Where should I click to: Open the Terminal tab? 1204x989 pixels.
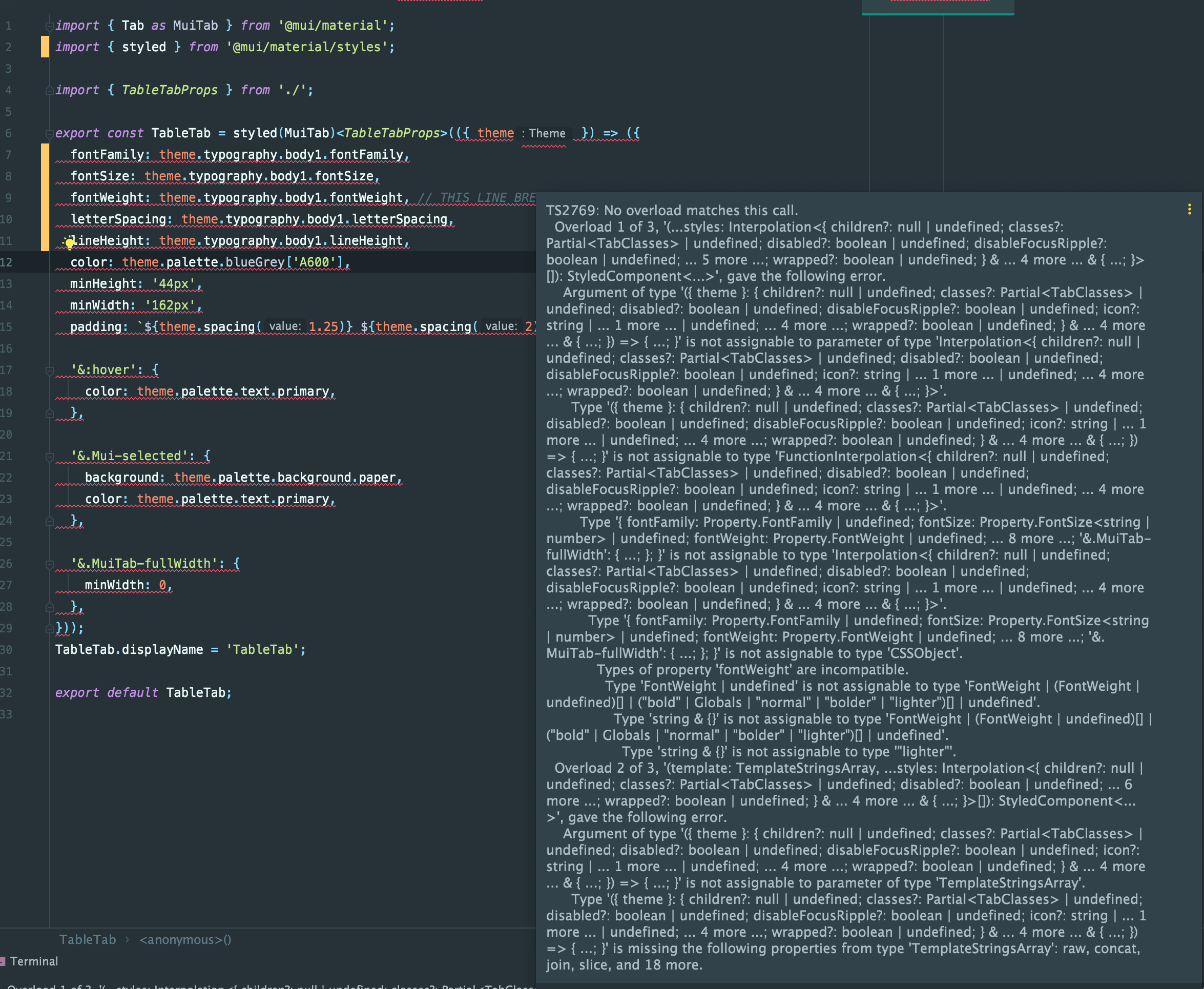coord(34,962)
